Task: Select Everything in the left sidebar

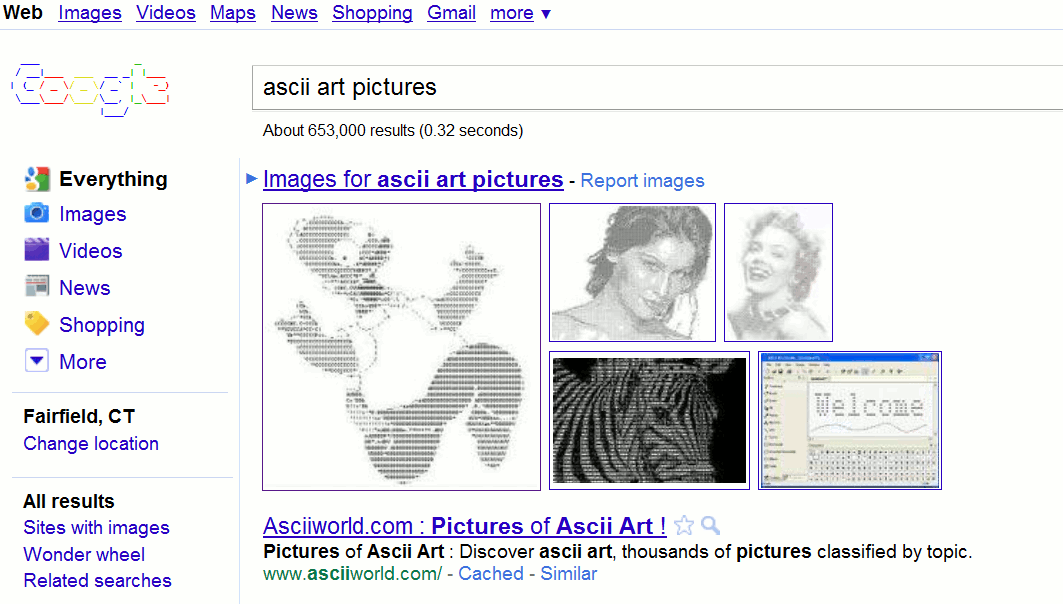Action: tap(113, 179)
